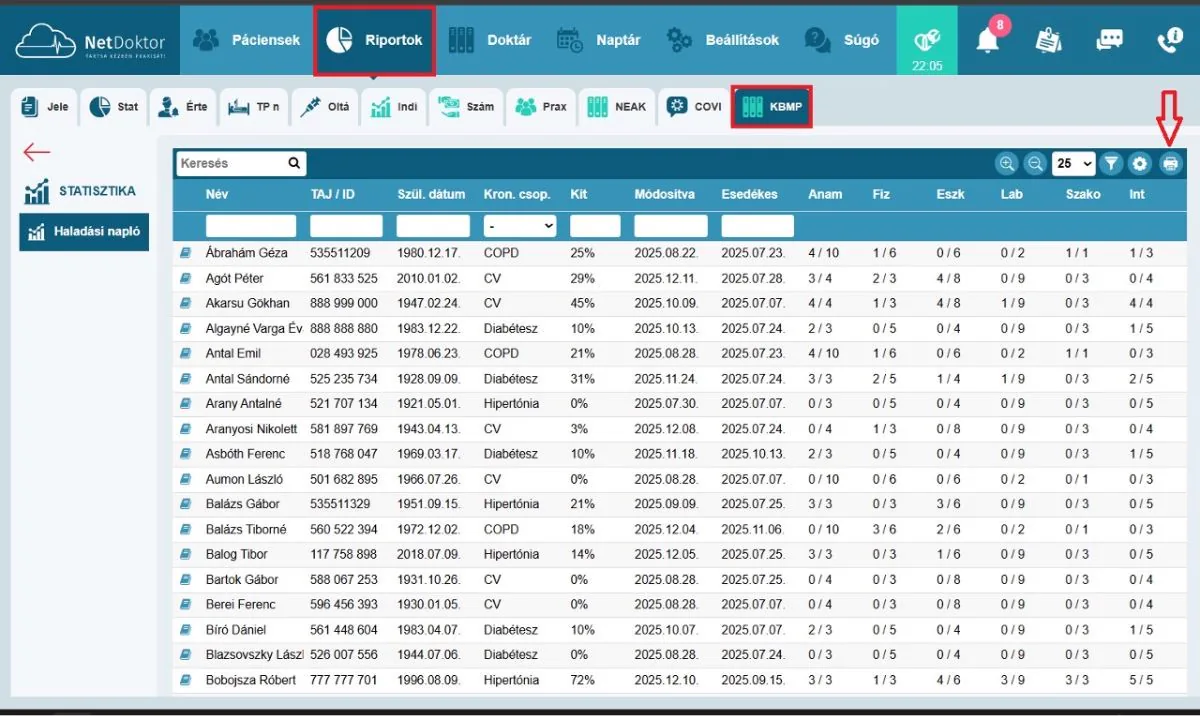This screenshot has width=1200, height=716.
Task: Open the Doktár menu
Action: 489,40
